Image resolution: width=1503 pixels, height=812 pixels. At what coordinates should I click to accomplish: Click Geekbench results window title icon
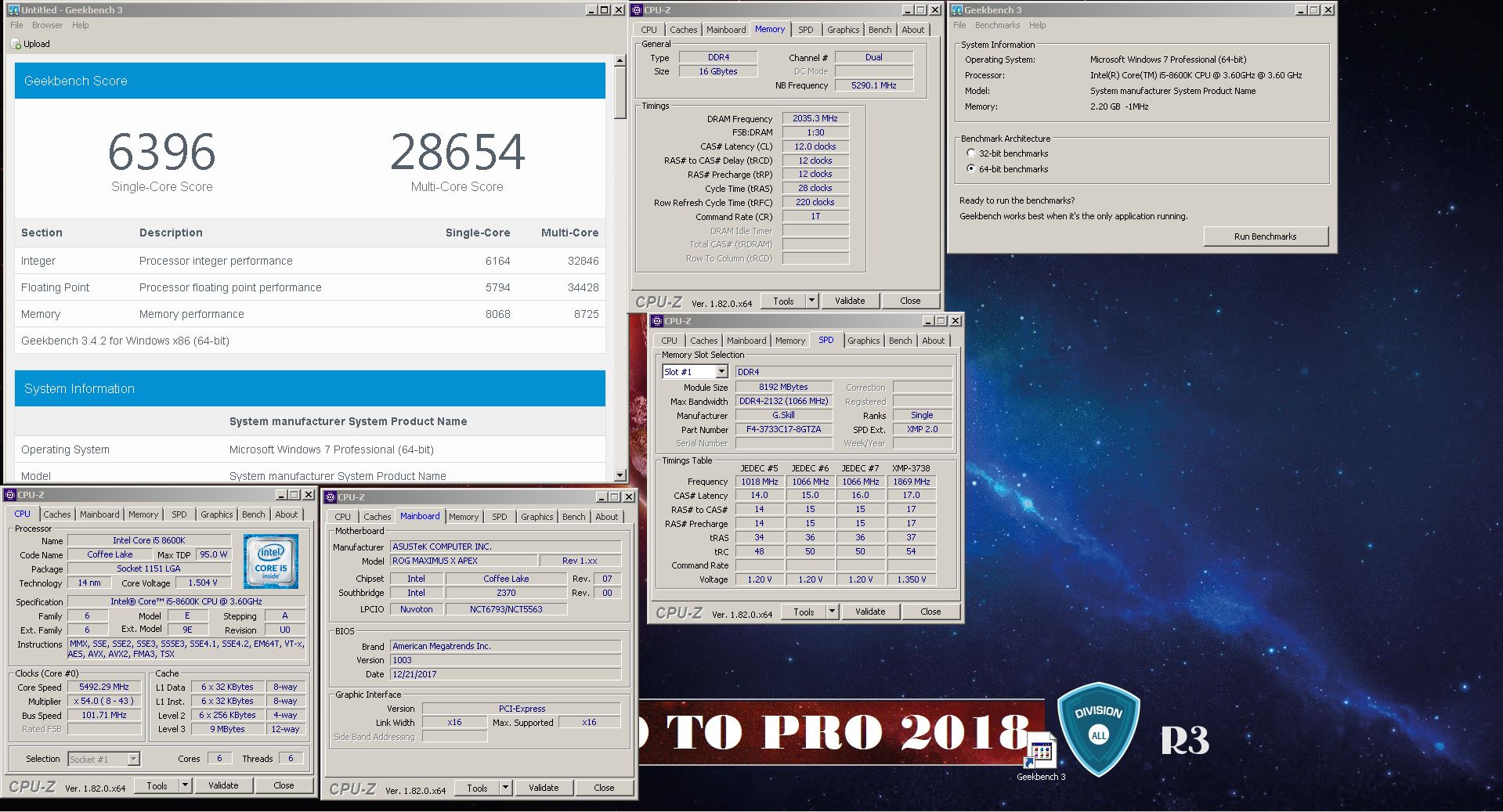coord(13,10)
